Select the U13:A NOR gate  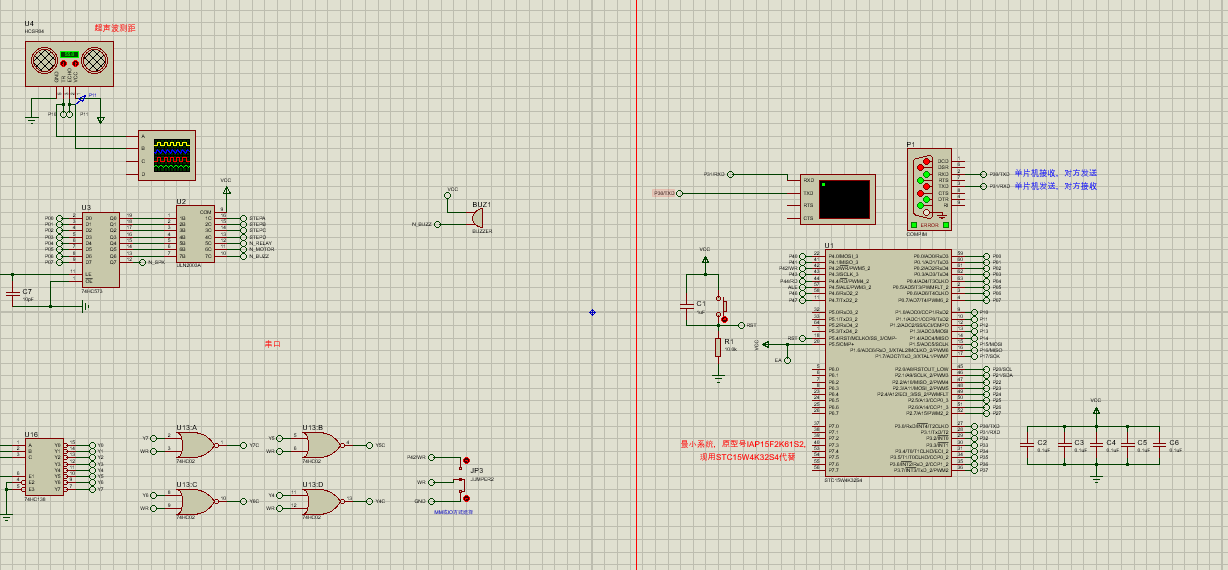(195, 445)
